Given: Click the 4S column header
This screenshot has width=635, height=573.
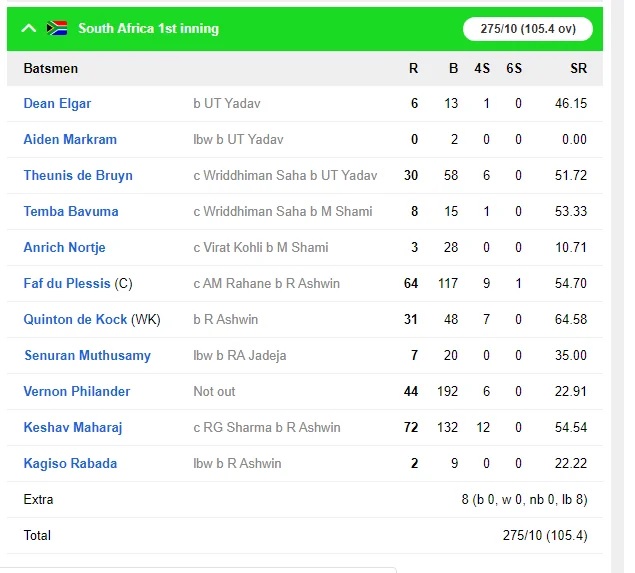Looking at the screenshot, I should pos(482,68).
